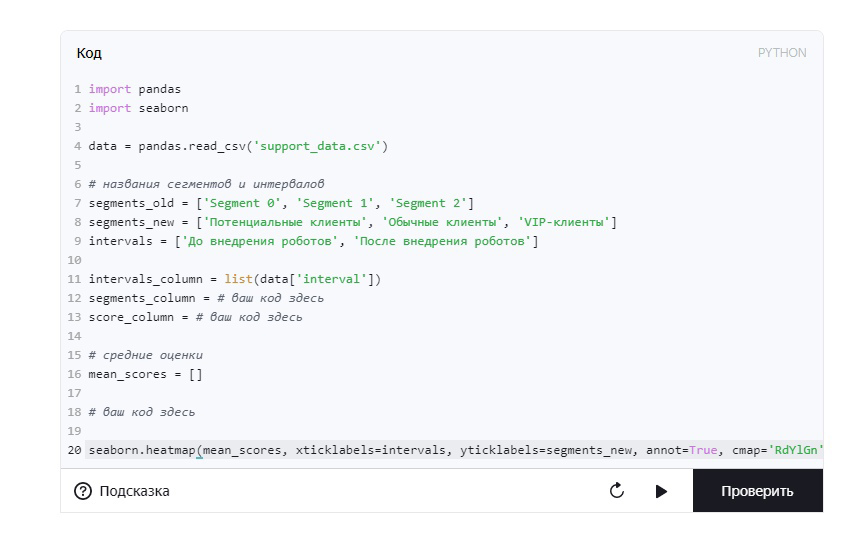The width and height of the screenshot is (867, 548).
Task: Click the Проверить button
Action: click(757, 491)
